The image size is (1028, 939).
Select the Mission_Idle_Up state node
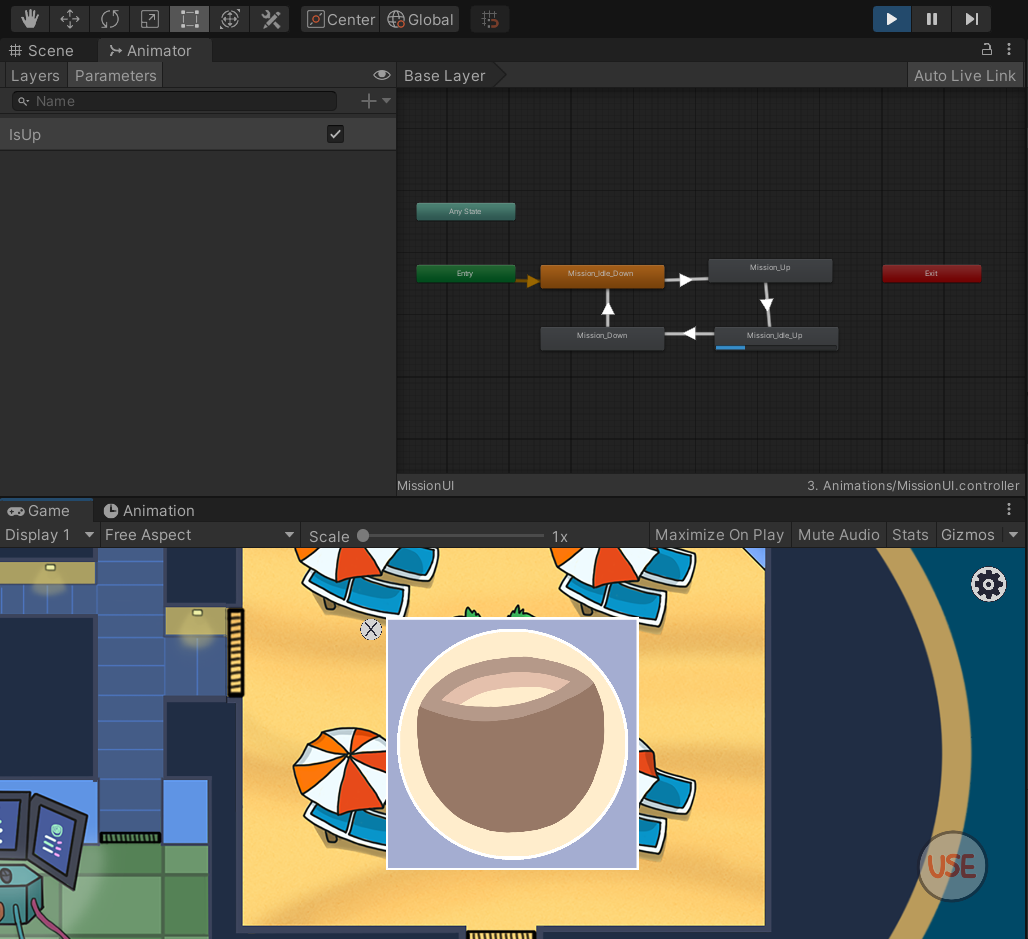(x=776, y=338)
